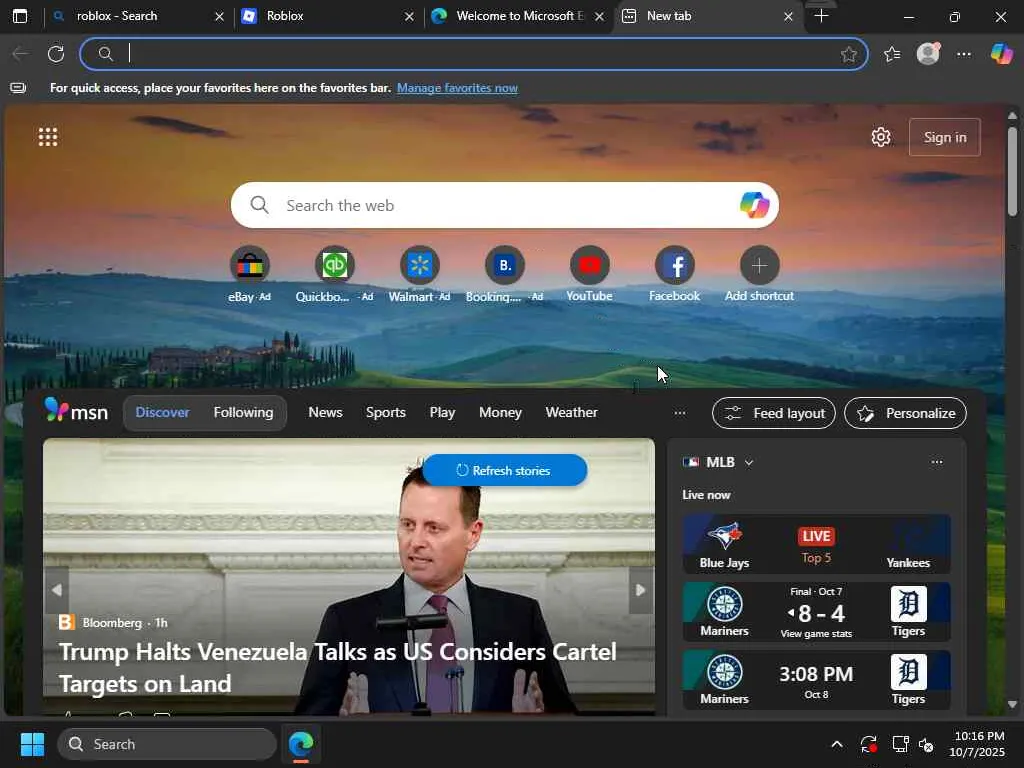1024x768 pixels.
Task: Open the clock showing 10:16 PM
Action: click(x=977, y=744)
